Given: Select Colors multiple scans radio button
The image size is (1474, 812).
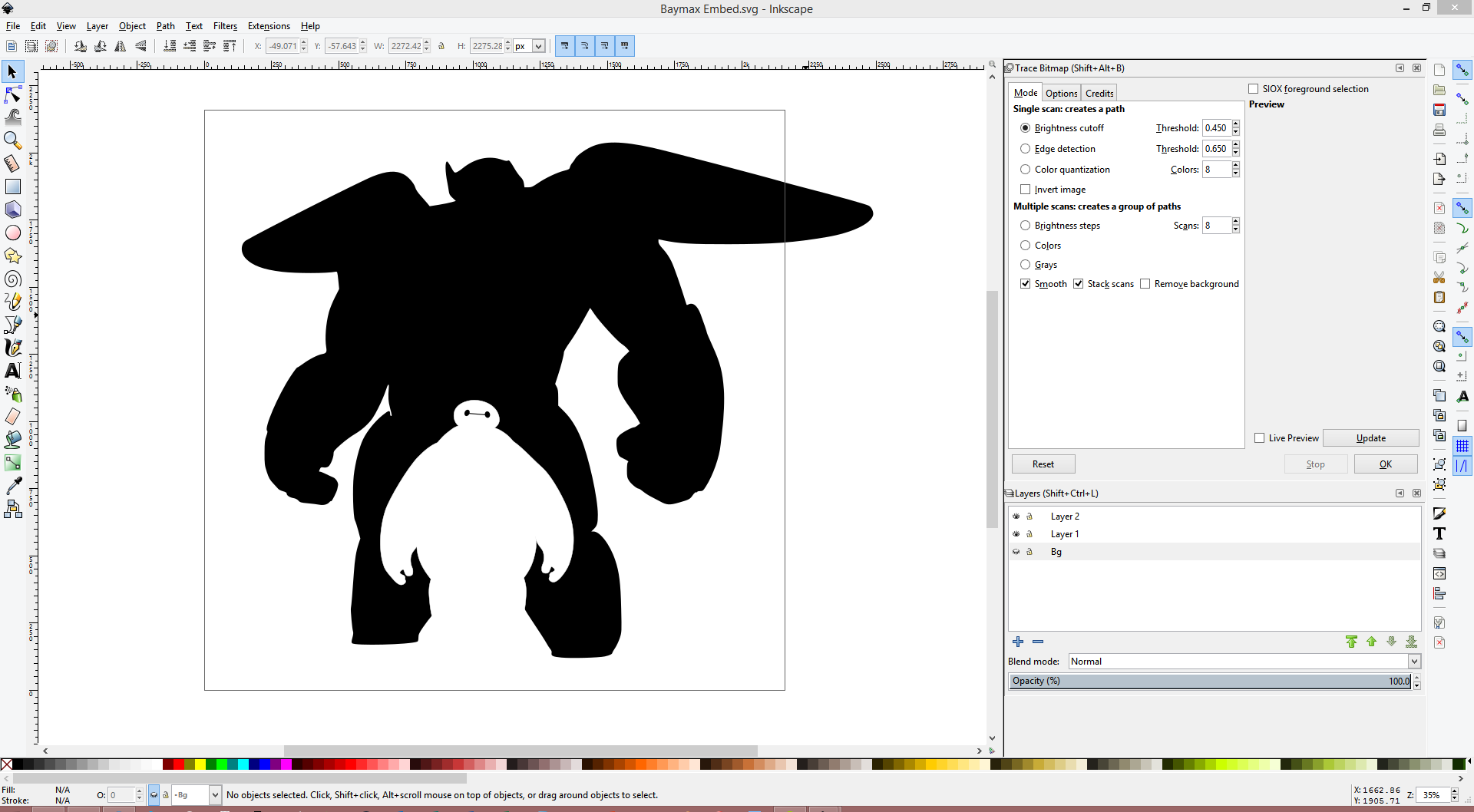Looking at the screenshot, I should tap(1025, 246).
